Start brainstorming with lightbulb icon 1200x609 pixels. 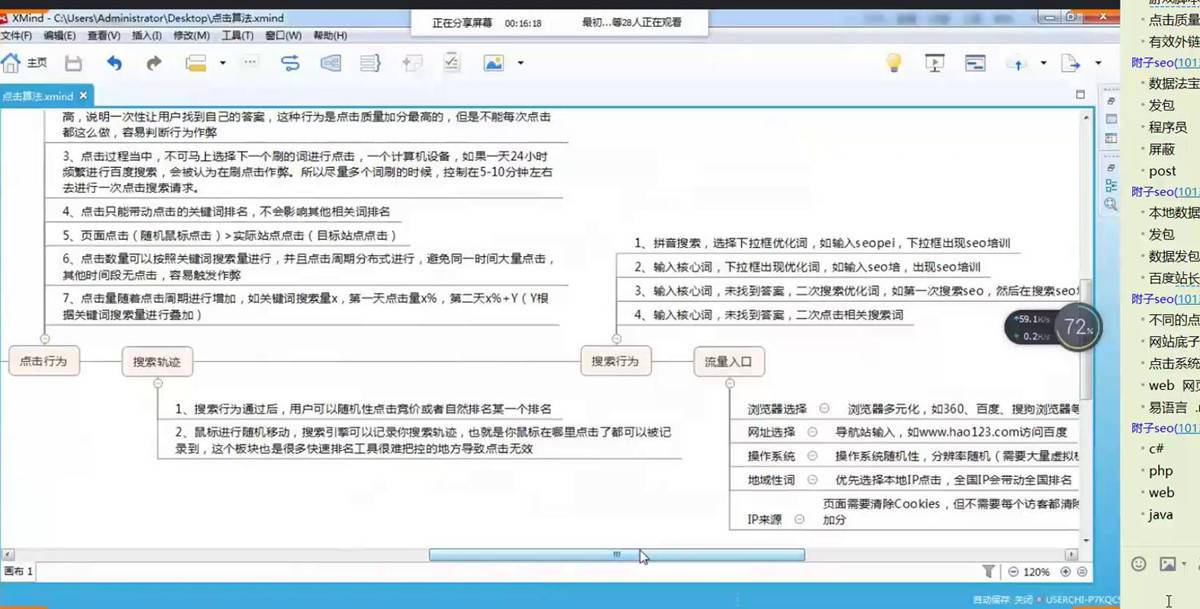coord(894,63)
